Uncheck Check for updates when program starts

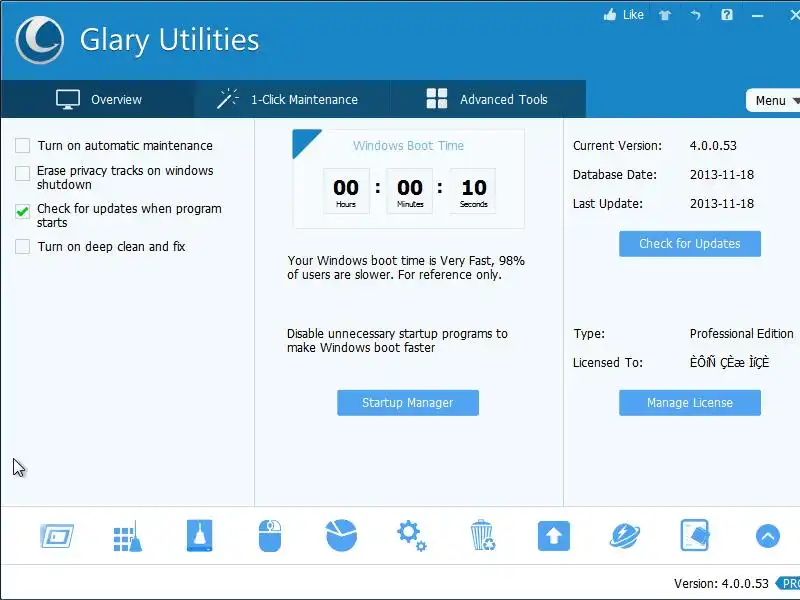[22, 211]
